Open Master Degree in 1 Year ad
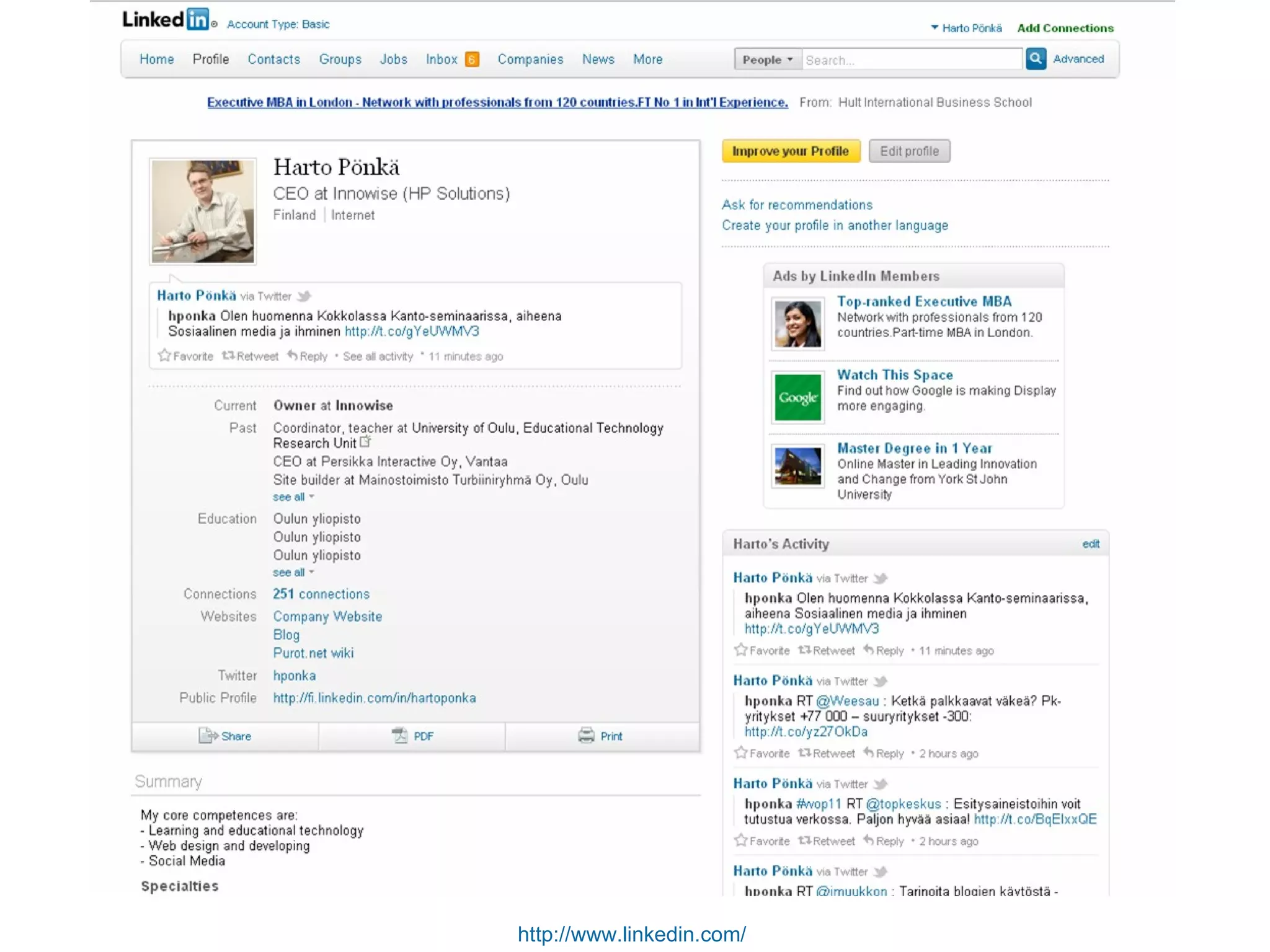 914,448
